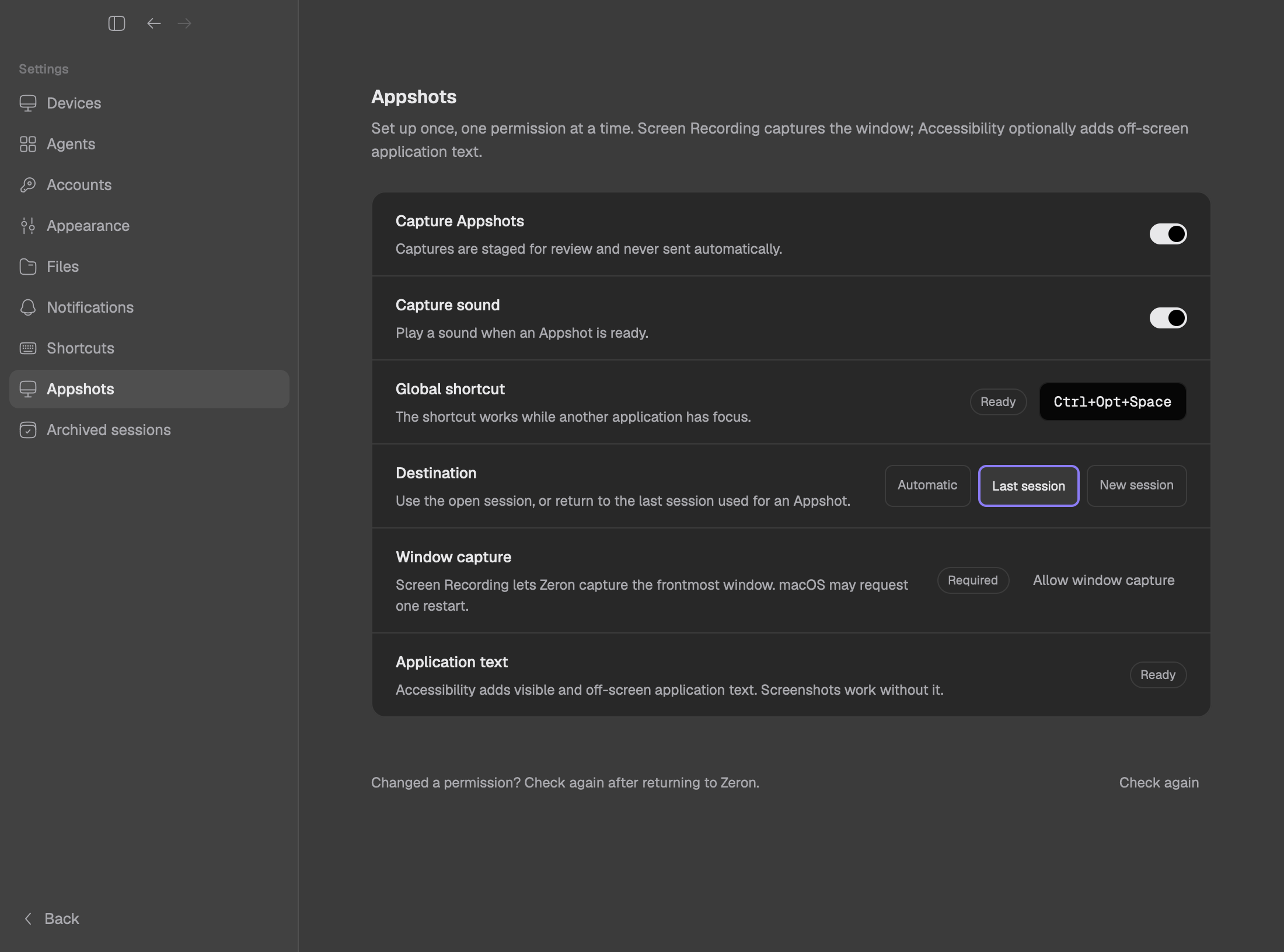Select the Shortcuts keyboard icon
1284x952 pixels.
(x=28, y=348)
